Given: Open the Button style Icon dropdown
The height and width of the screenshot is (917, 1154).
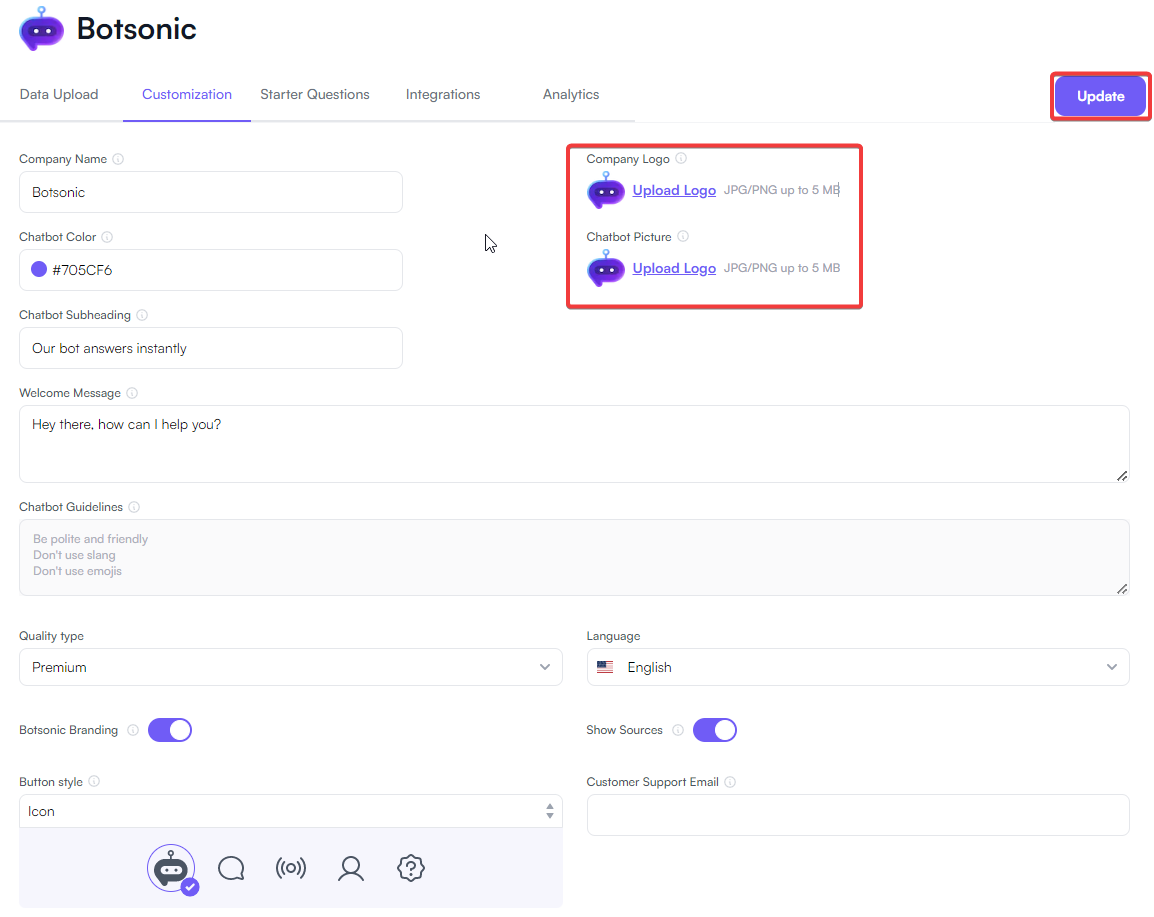Looking at the screenshot, I should pos(291,811).
